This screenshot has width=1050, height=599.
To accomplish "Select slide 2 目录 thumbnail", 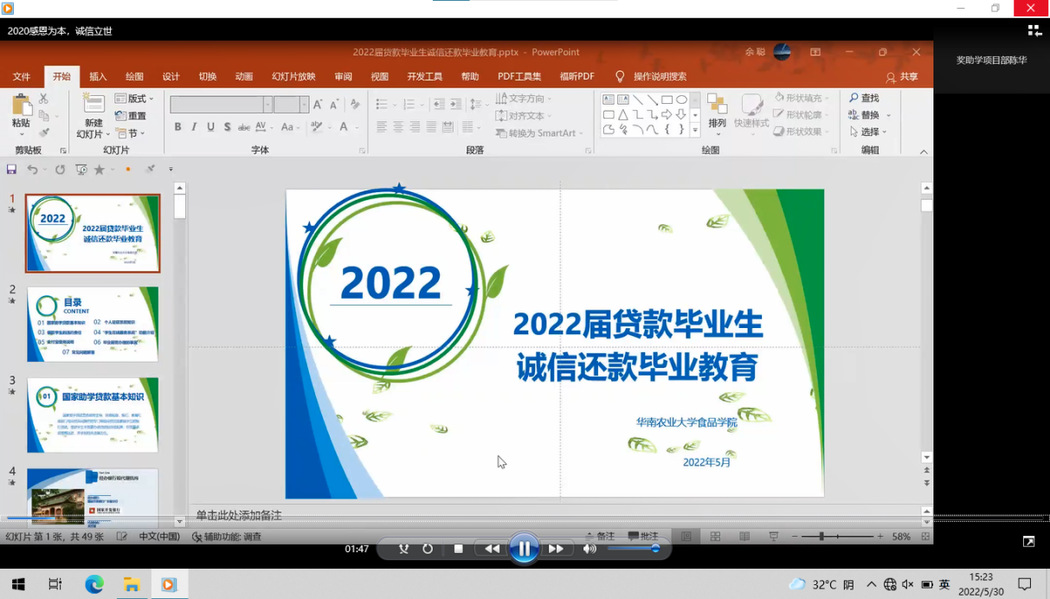I will (92, 324).
